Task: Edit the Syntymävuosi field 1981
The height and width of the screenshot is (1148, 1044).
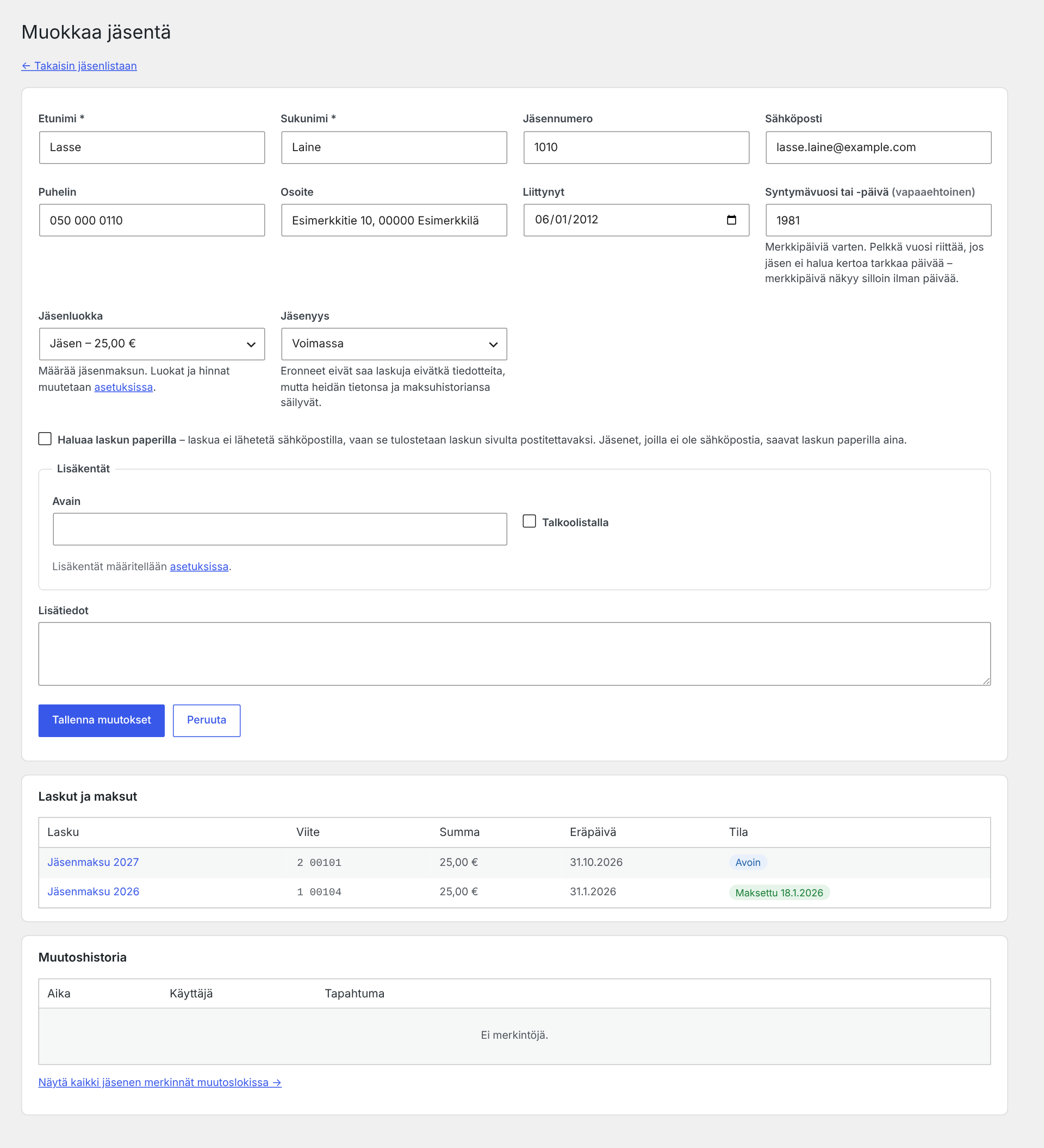Action: [x=878, y=220]
